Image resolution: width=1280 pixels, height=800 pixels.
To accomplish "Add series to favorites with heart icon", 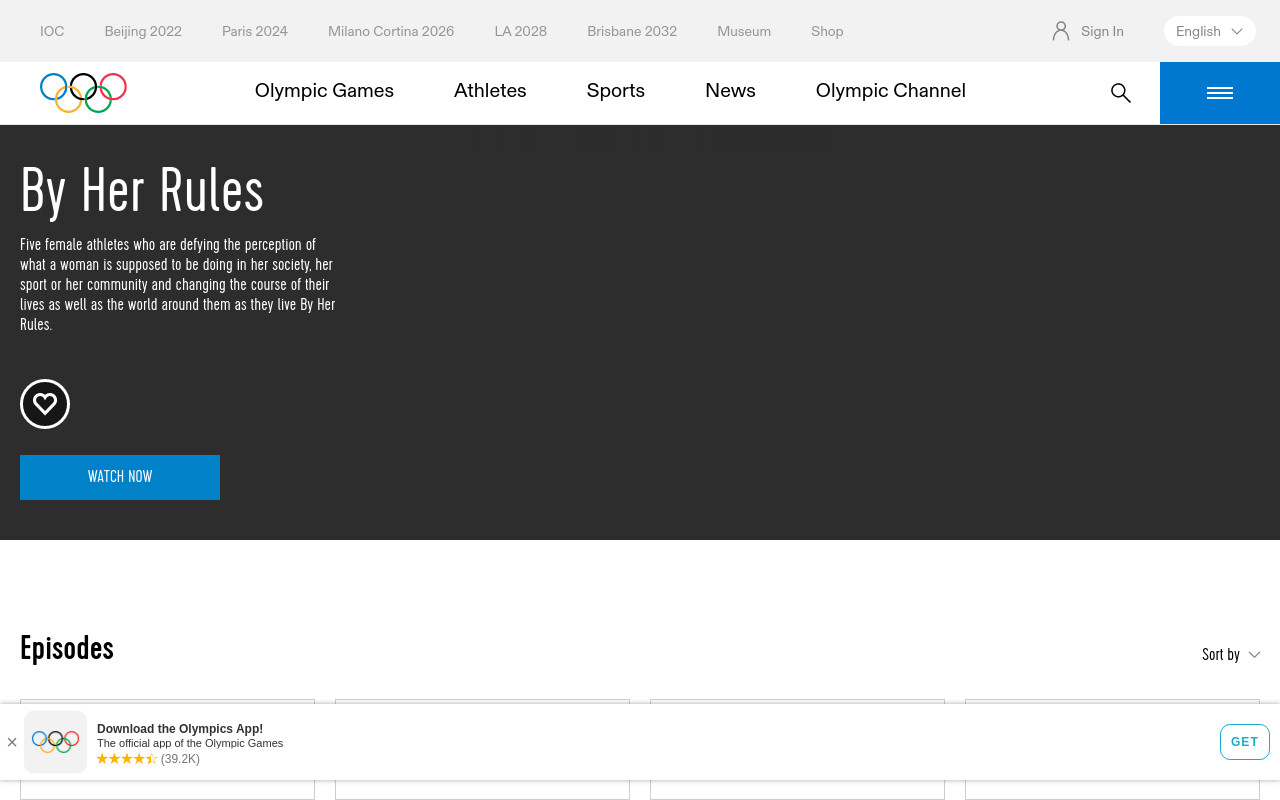I will (x=45, y=404).
